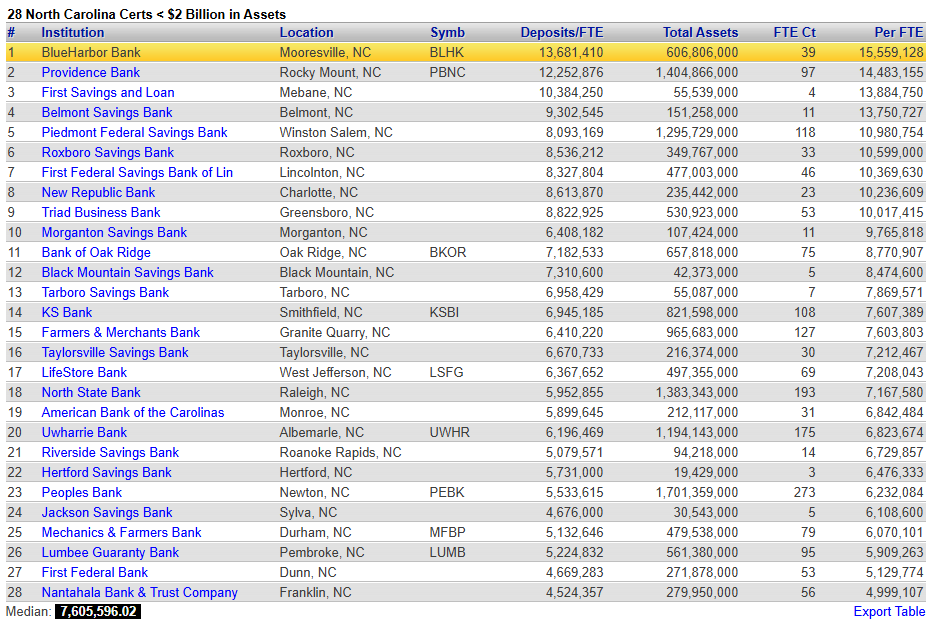Open Morganton Savings Bank link
The height and width of the screenshot is (627, 938).
(x=114, y=233)
